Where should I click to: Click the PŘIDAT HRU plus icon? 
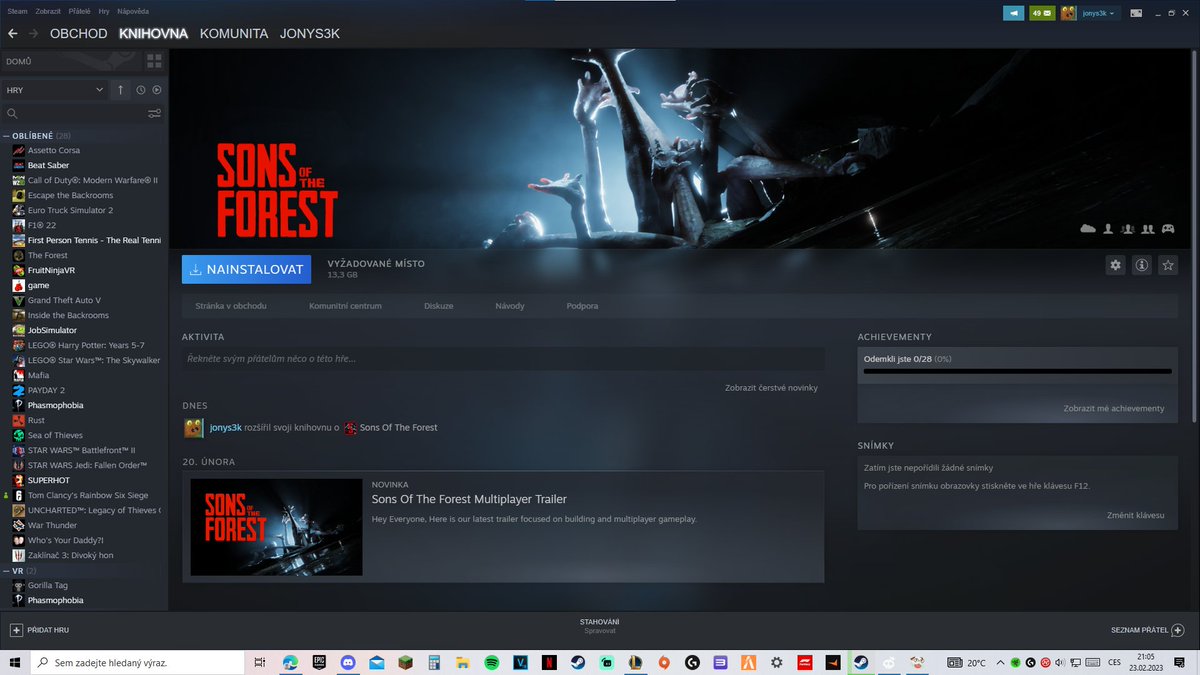coord(16,630)
